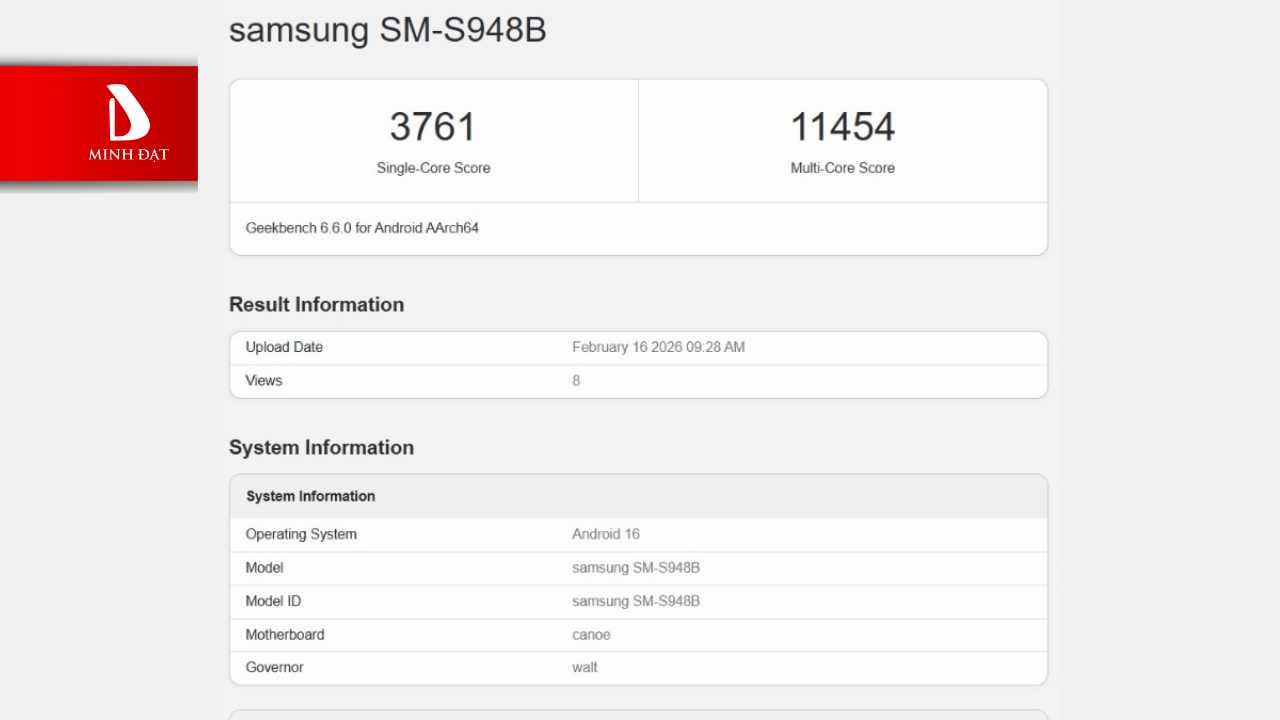Click the Upload Date value February 16 2026
Image resolution: width=1280 pixels, height=720 pixels.
point(658,347)
